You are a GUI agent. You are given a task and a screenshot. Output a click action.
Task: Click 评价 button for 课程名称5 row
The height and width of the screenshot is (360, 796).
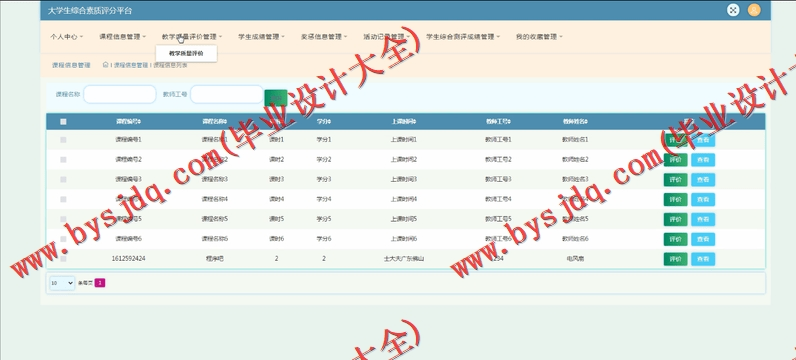point(675,219)
